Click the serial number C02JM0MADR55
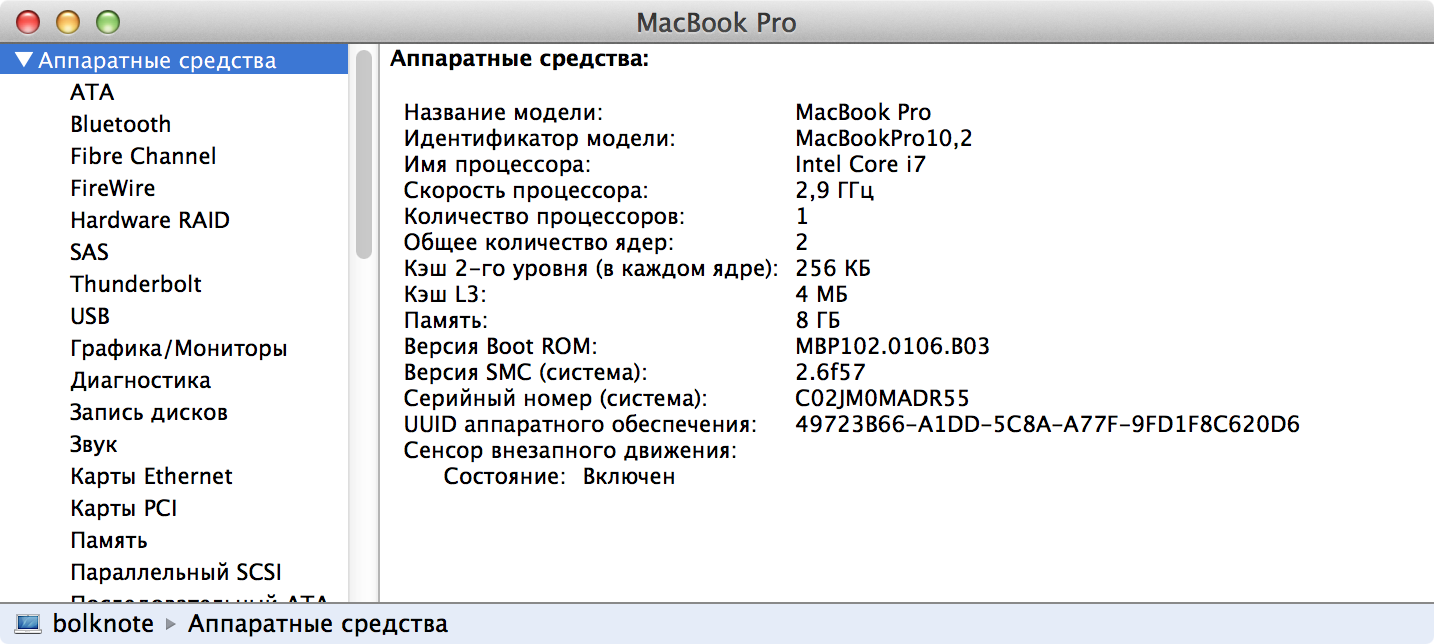This screenshot has height=644, width=1434. click(882, 398)
